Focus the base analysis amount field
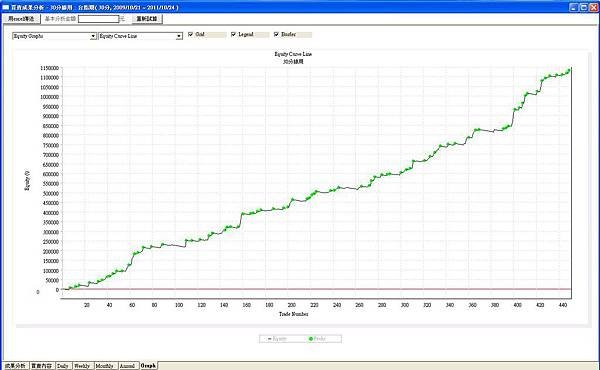This screenshot has height=370, width=600. point(98,19)
